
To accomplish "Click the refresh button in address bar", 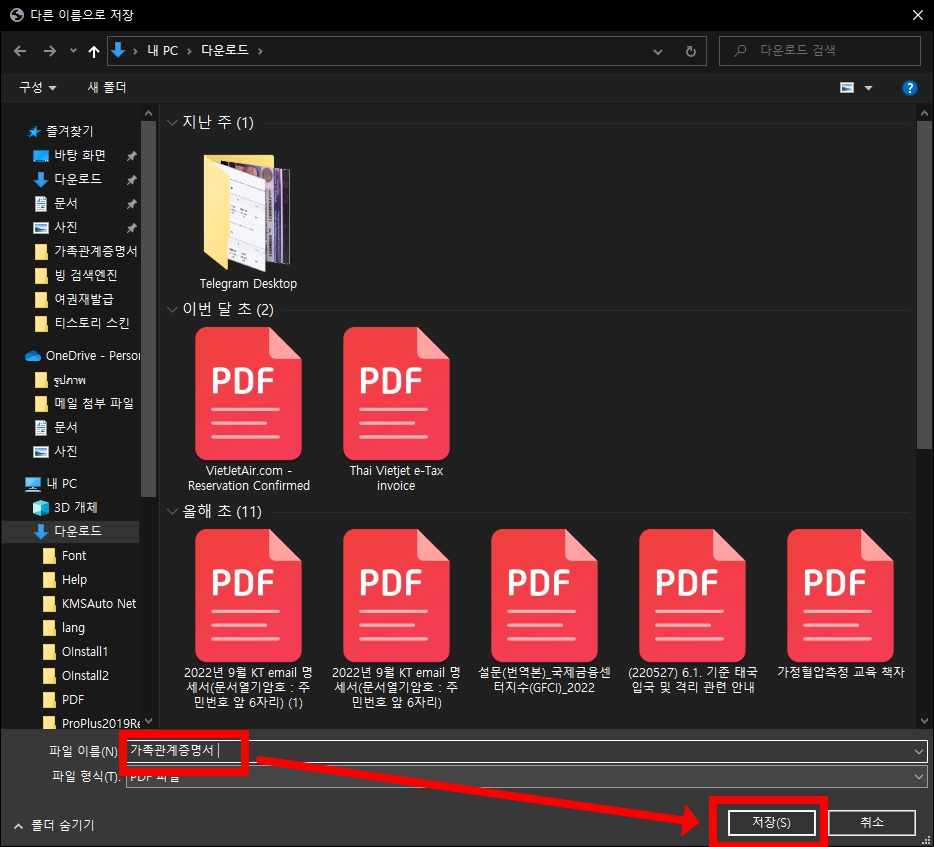I will point(690,51).
